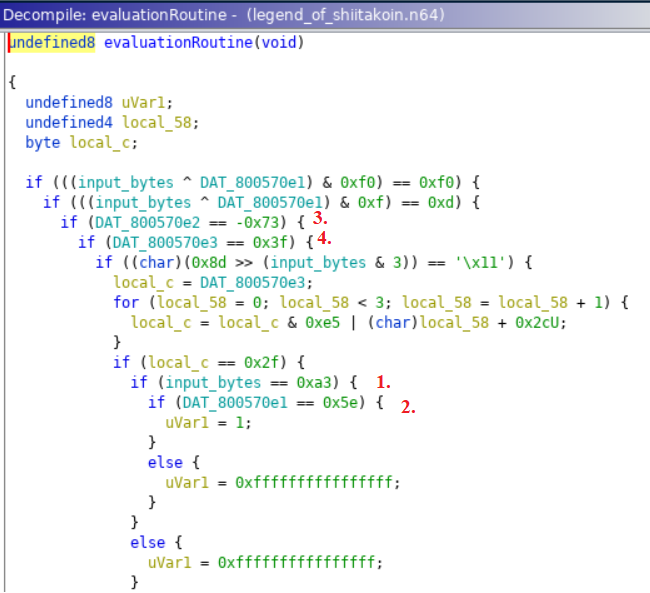This screenshot has height=593, width=650.
Task: Click the (char) cast before local_58
Action: click(393, 322)
